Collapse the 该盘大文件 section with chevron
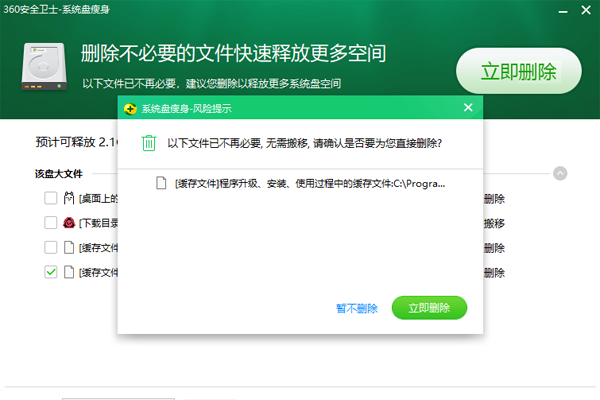The width and height of the screenshot is (600, 400). [560, 173]
